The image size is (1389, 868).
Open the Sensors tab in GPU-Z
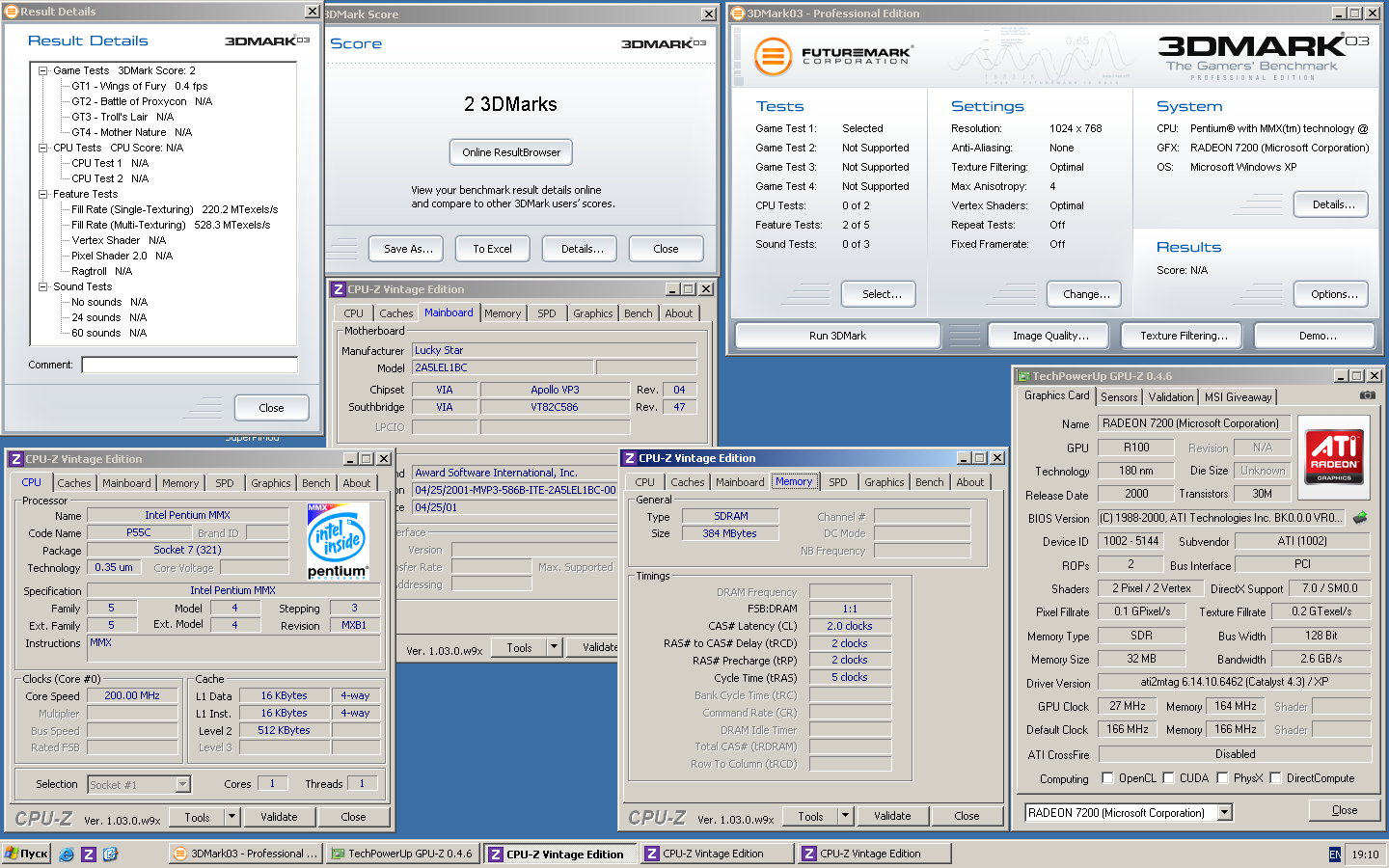click(1119, 397)
